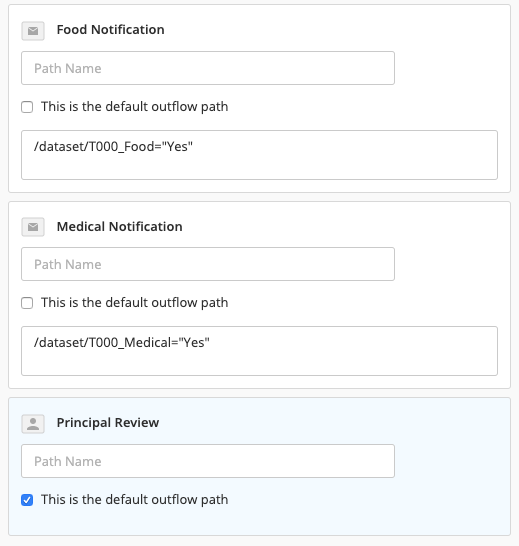Image resolution: width=519 pixels, height=546 pixels.
Task: Select the Principal Review person icon
Action: click(x=33, y=424)
